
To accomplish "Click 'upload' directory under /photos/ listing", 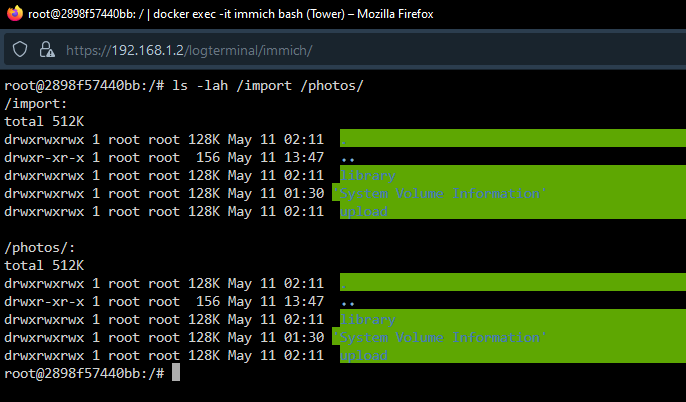I will click(364, 356).
